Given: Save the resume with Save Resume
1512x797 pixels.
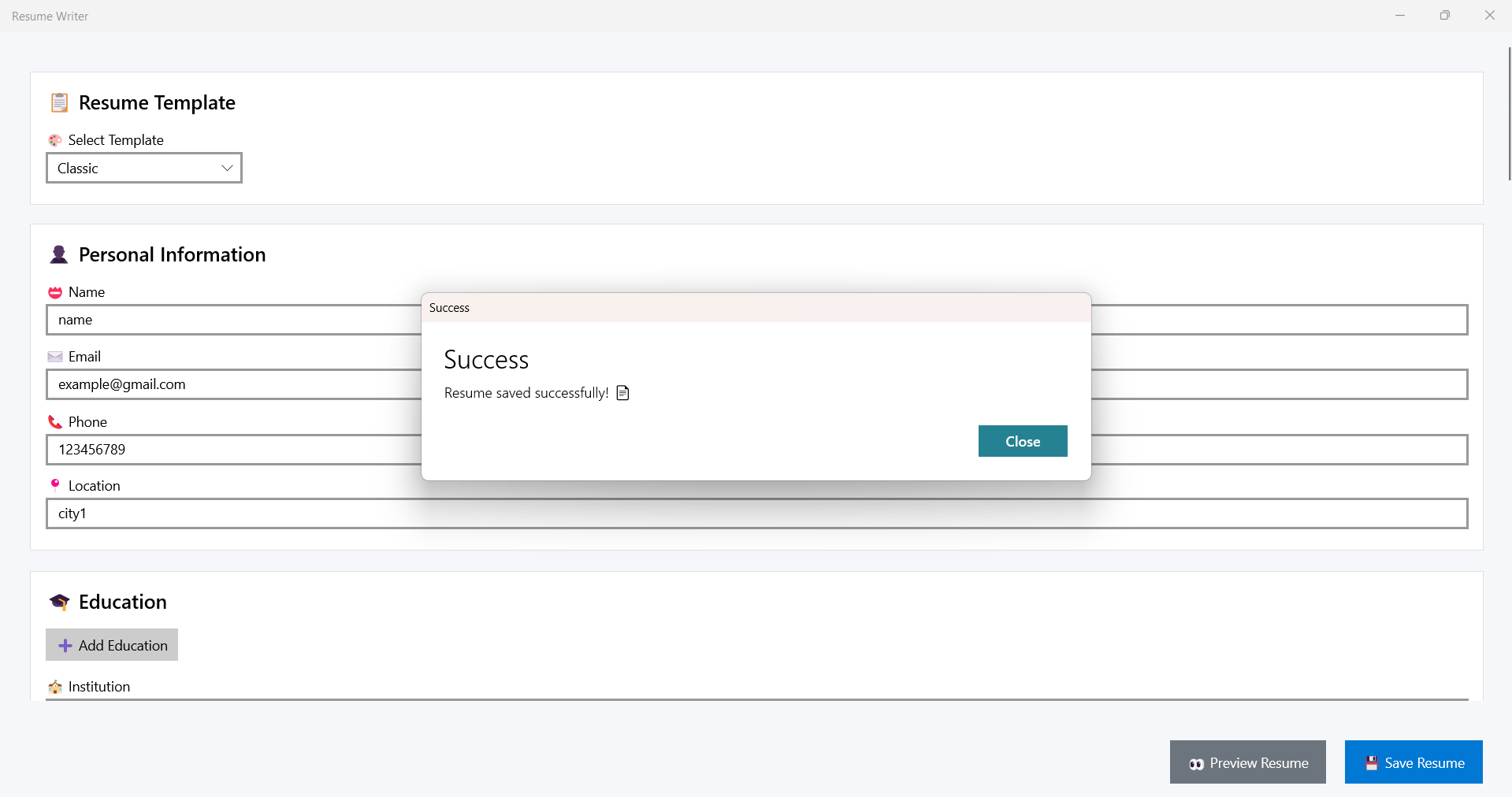Looking at the screenshot, I should click(1414, 762).
